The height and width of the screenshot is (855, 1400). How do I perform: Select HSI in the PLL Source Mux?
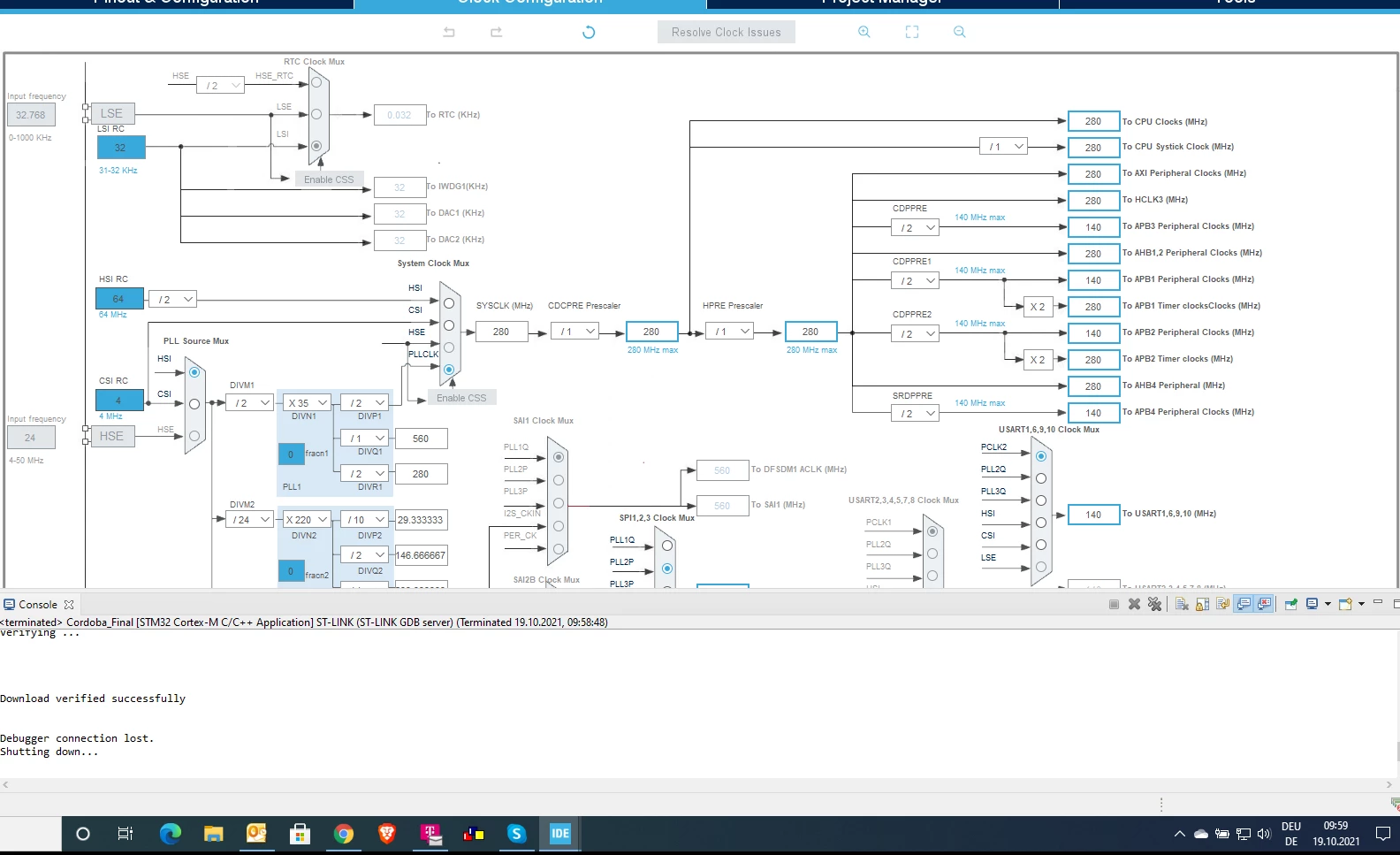point(194,372)
